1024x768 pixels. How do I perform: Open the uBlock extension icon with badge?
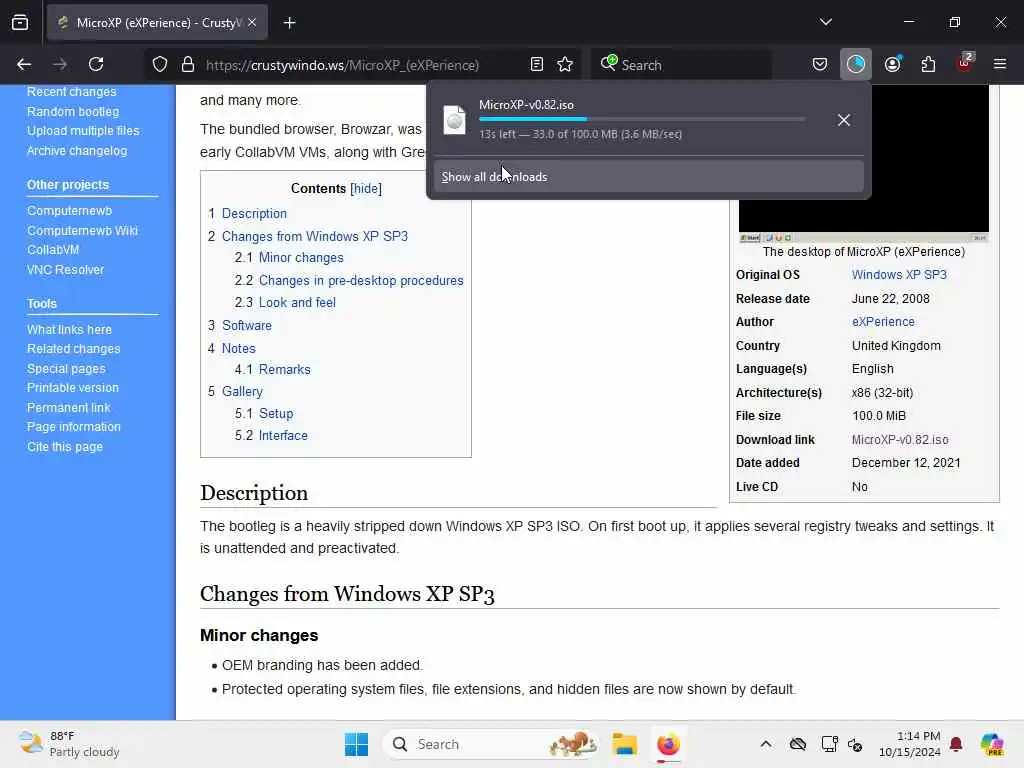tap(965, 63)
